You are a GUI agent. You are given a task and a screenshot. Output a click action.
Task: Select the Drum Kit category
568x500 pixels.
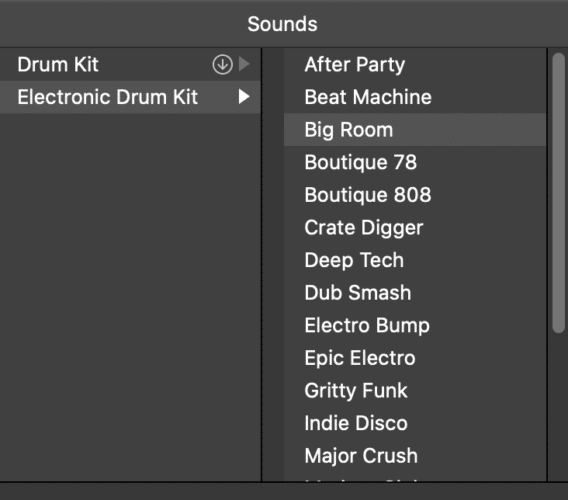130,64
